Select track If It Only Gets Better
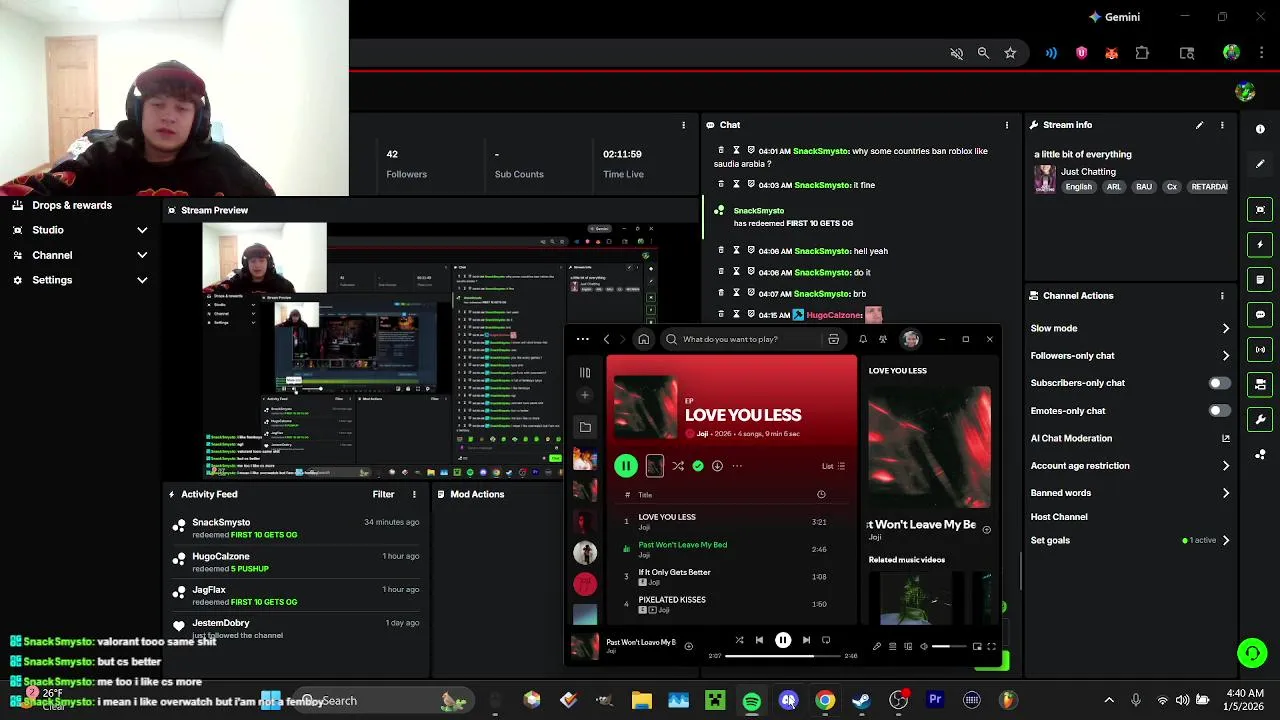Screen dimensions: 1280x720 pyautogui.click(x=731, y=576)
